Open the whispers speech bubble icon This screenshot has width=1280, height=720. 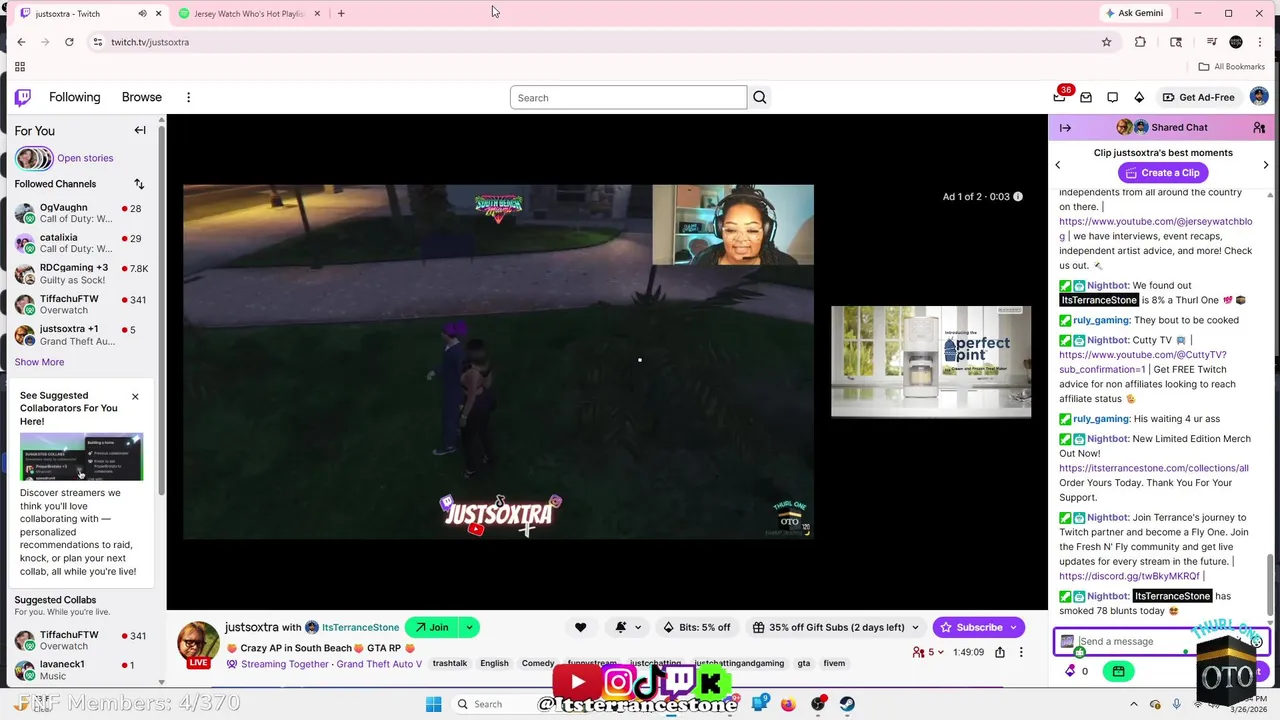(x=1113, y=97)
